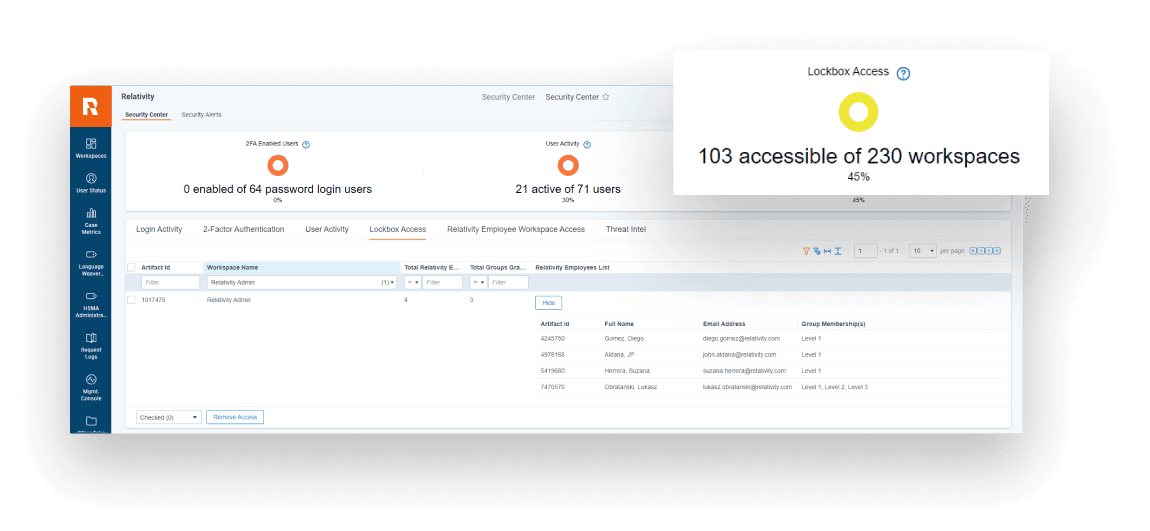Go to the next page of results
Viewport: 1150px width, 531px height.
(x=989, y=251)
